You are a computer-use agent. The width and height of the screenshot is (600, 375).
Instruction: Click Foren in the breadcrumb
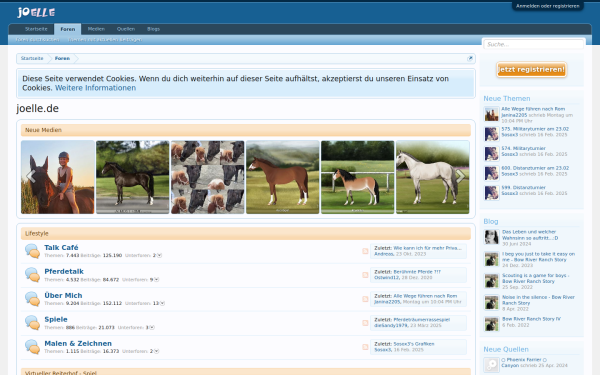tap(62, 59)
